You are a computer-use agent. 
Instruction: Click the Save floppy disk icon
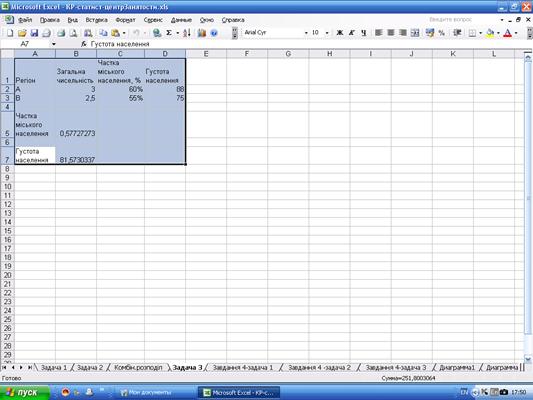[x=34, y=33]
